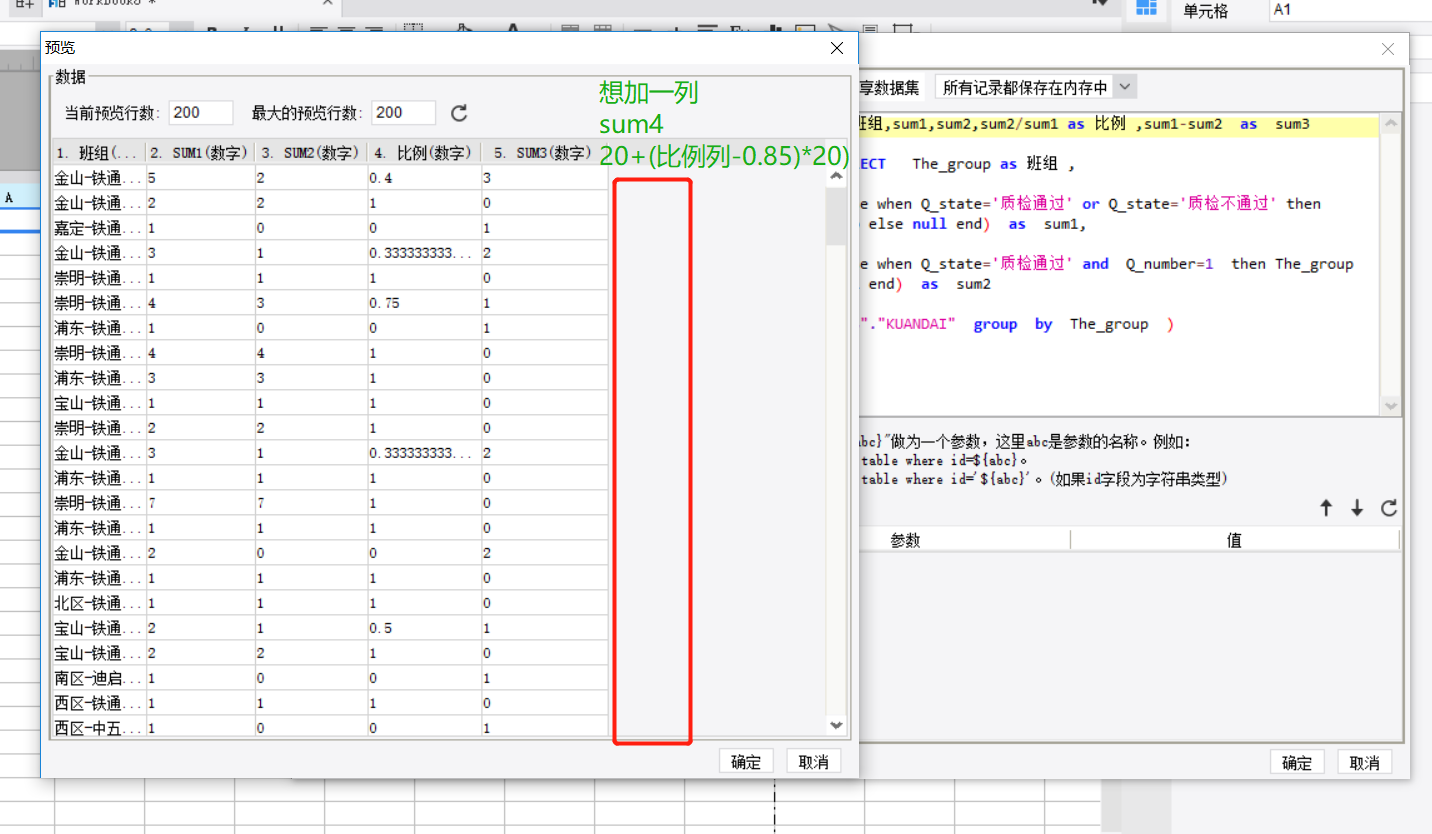The height and width of the screenshot is (834, 1432).
Task: Move the parameter down with the down arrow
Action: 1357,508
